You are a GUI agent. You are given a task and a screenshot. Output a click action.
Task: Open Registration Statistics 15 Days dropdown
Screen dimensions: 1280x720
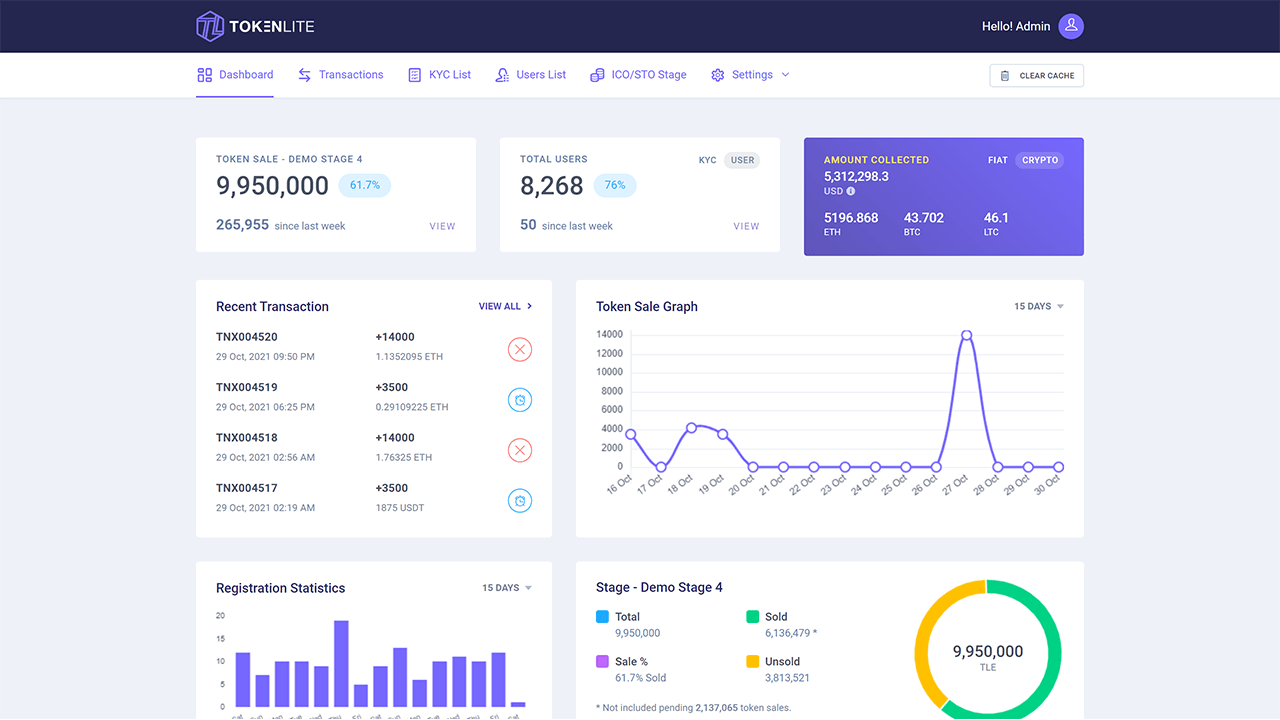[506, 588]
